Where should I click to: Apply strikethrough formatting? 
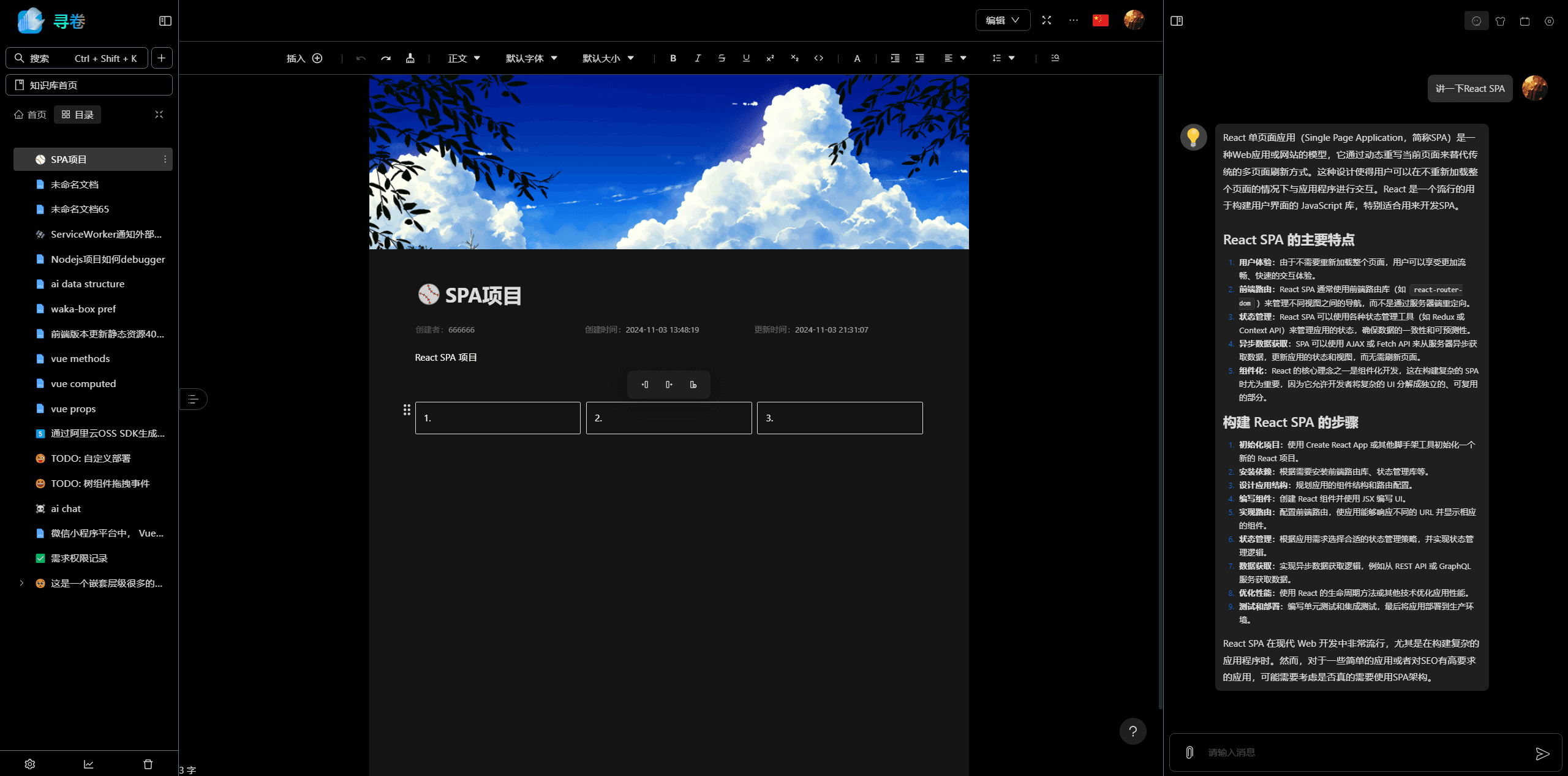[x=722, y=58]
